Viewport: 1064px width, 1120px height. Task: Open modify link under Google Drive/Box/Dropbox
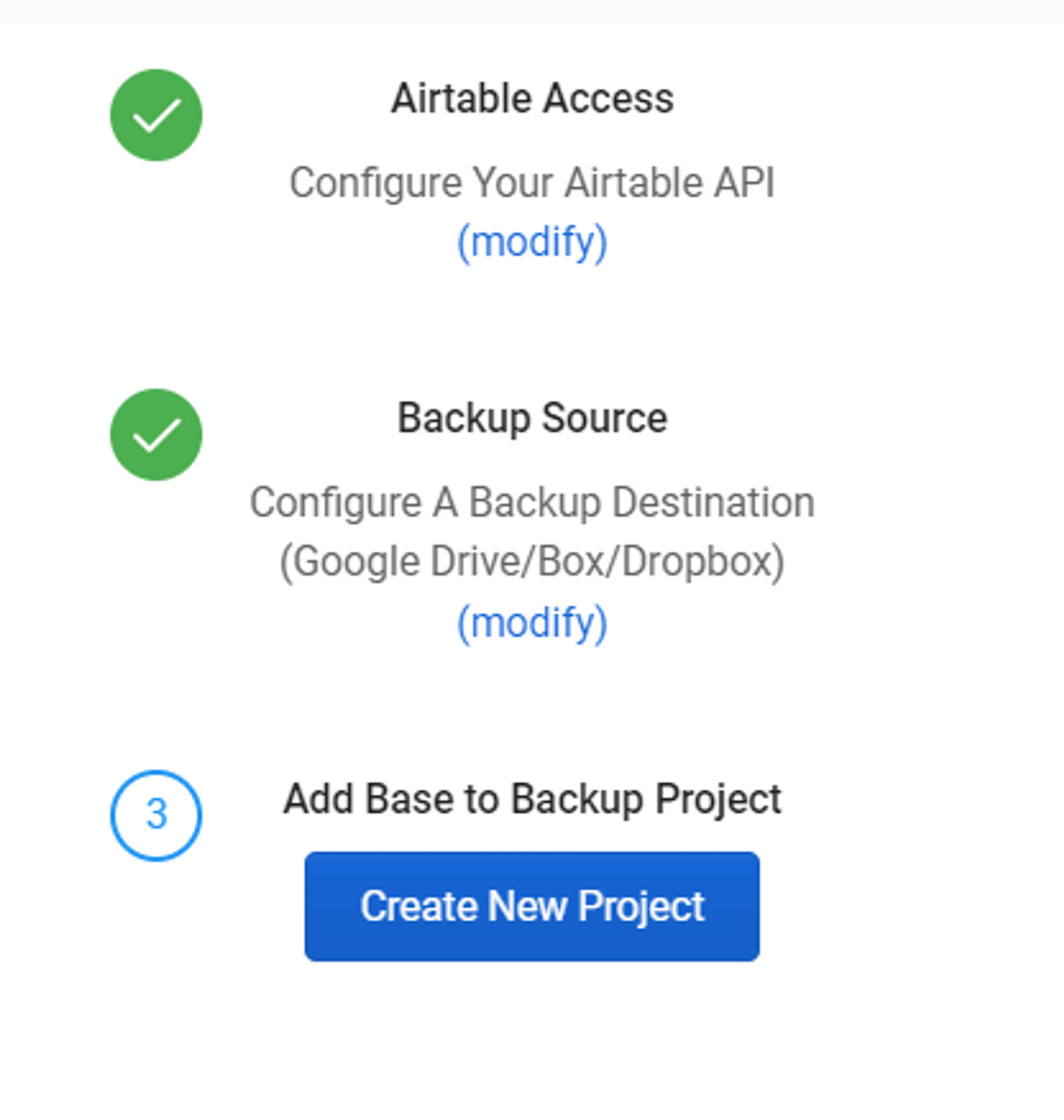click(532, 623)
